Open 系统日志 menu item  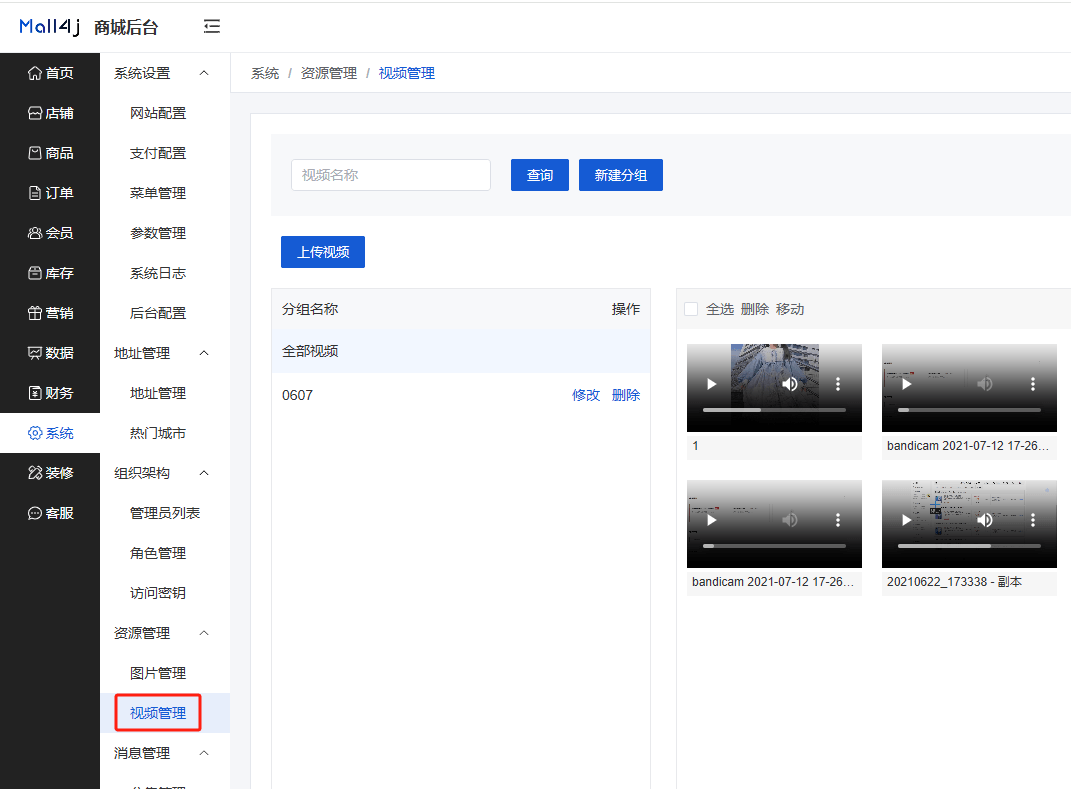pyautogui.click(x=158, y=273)
